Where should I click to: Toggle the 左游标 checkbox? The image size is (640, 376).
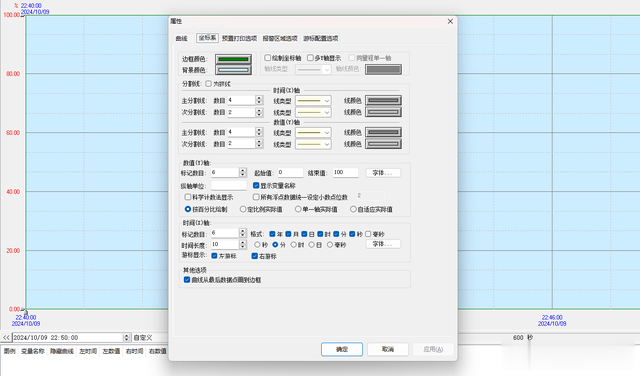214,256
